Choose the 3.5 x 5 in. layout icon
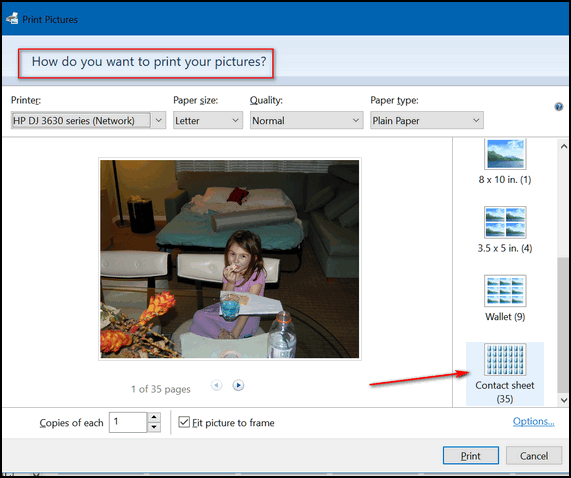 click(505, 222)
